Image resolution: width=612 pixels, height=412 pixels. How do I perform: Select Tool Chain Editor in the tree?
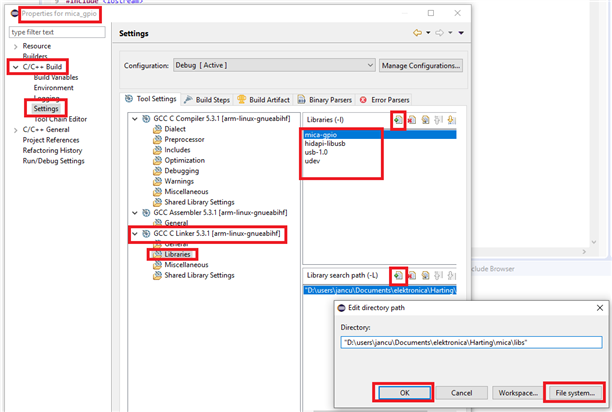[x=60, y=119]
